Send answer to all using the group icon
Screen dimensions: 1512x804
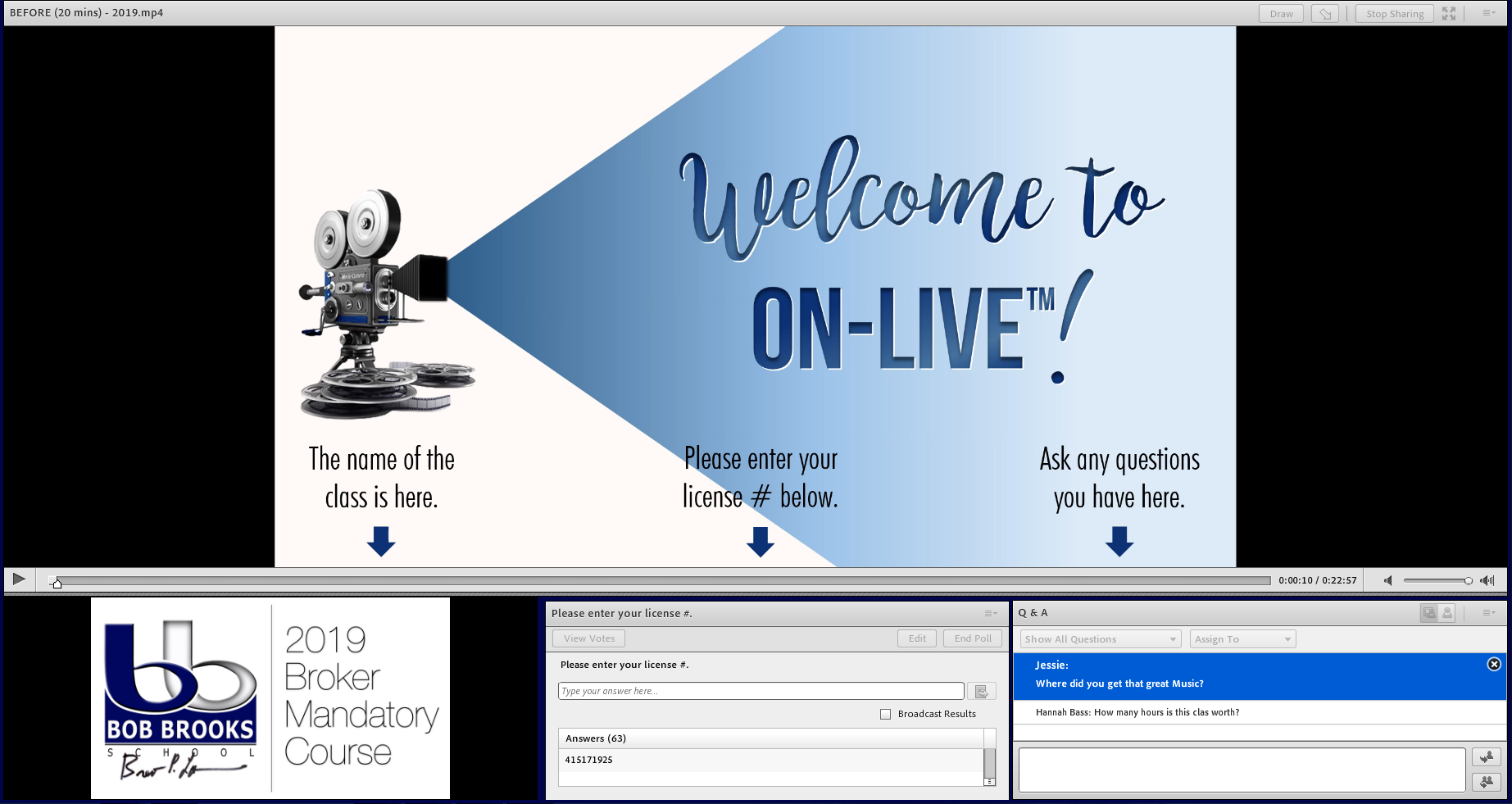(1486, 782)
